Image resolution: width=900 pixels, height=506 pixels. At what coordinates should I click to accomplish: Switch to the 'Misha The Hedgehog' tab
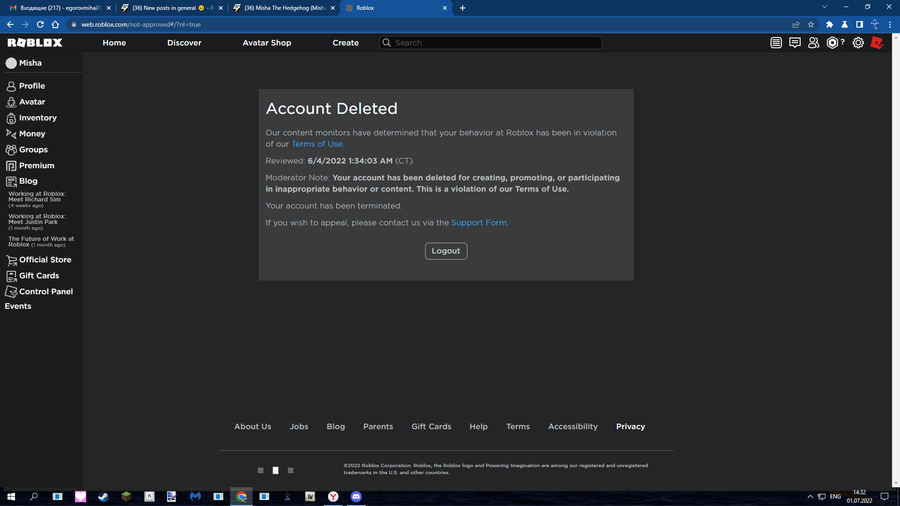point(283,8)
